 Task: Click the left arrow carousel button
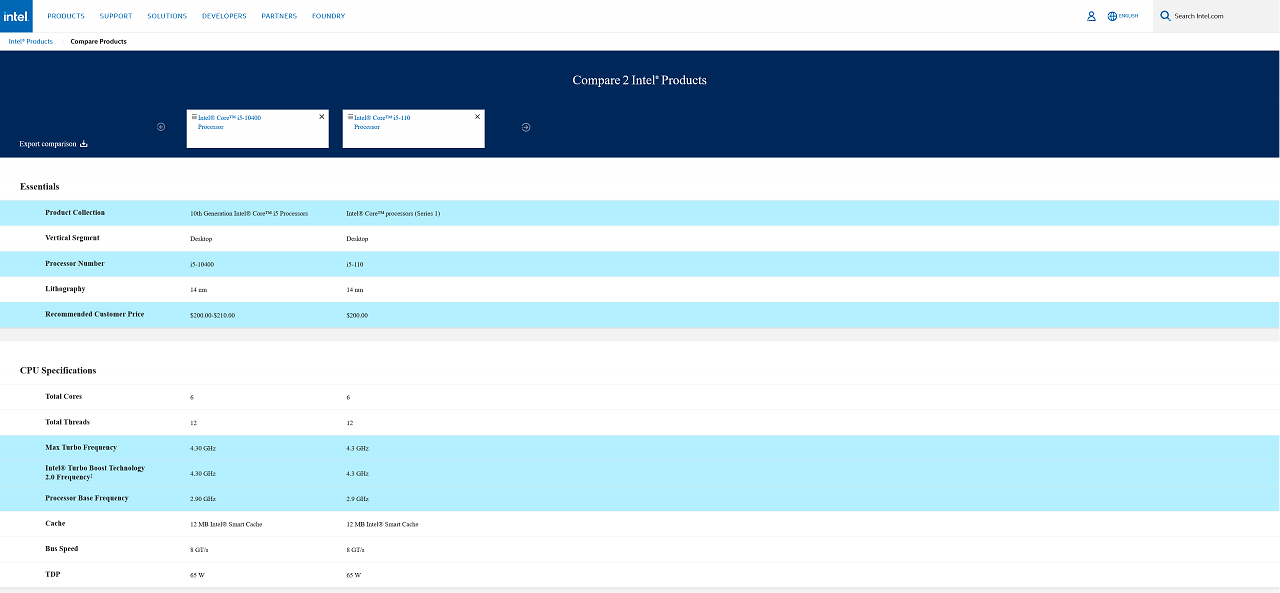click(x=161, y=127)
